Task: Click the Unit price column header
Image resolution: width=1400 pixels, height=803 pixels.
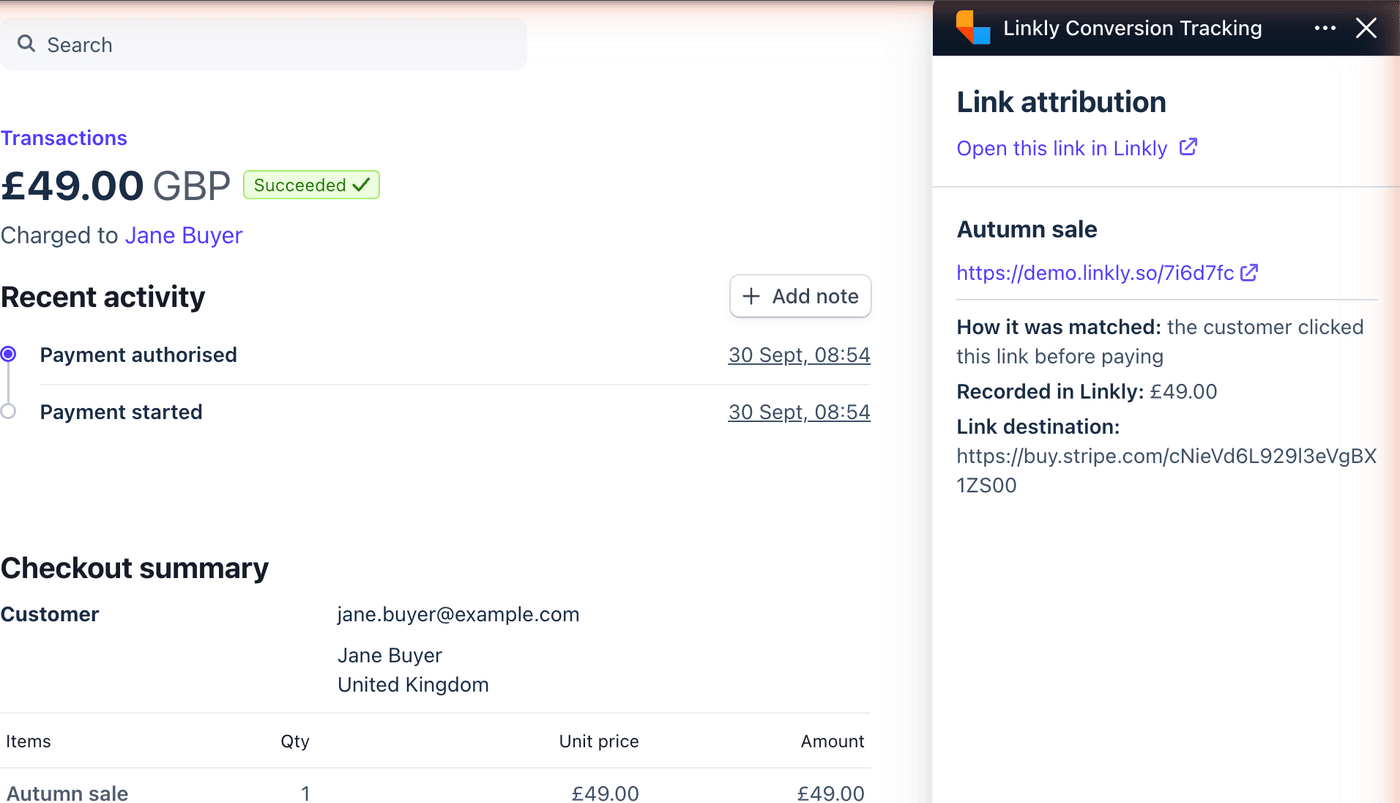Action: (599, 741)
